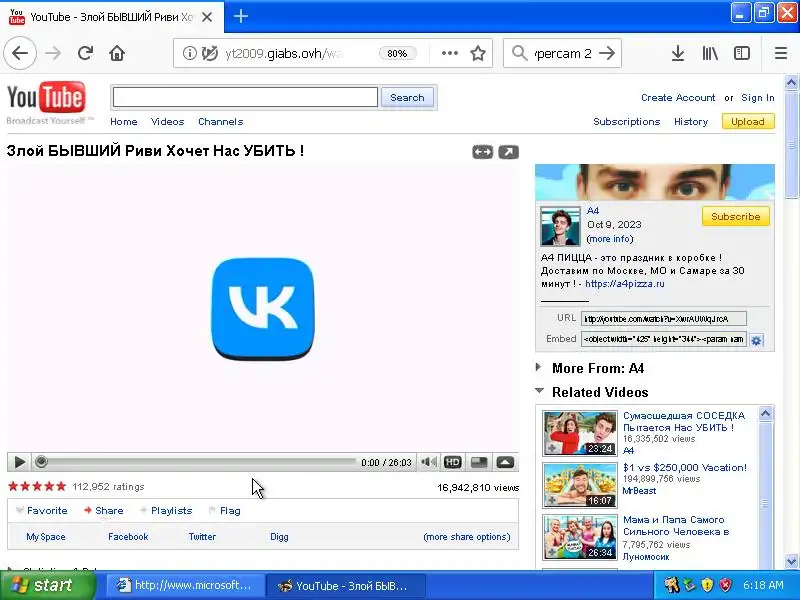The width and height of the screenshot is (800, 600).
Task: Toggle the browser sidebar
Action: (741, 53)
